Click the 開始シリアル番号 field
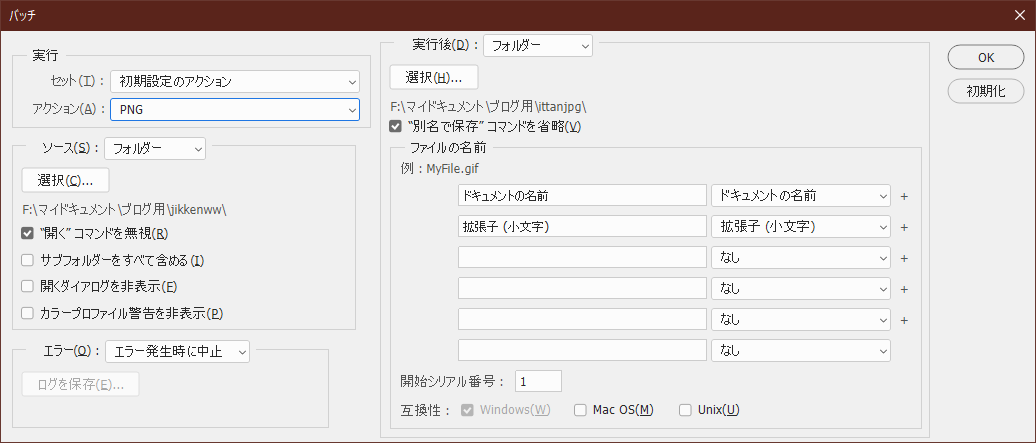The height and width of the screenshot is (443, 1036). click(x=538, y=382)
